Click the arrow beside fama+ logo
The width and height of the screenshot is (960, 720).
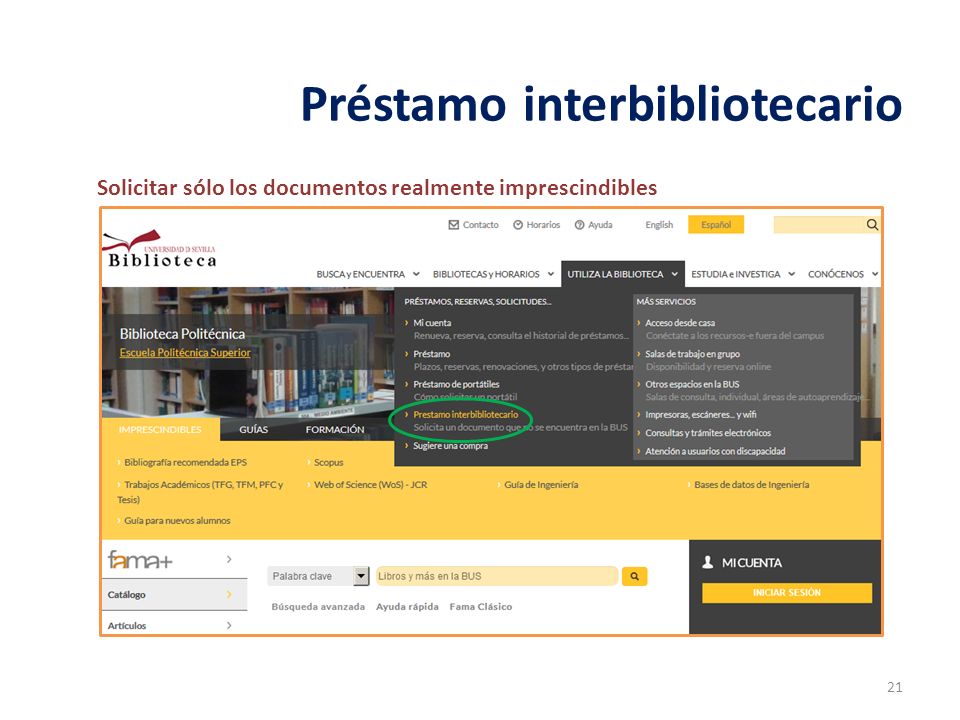229,559
